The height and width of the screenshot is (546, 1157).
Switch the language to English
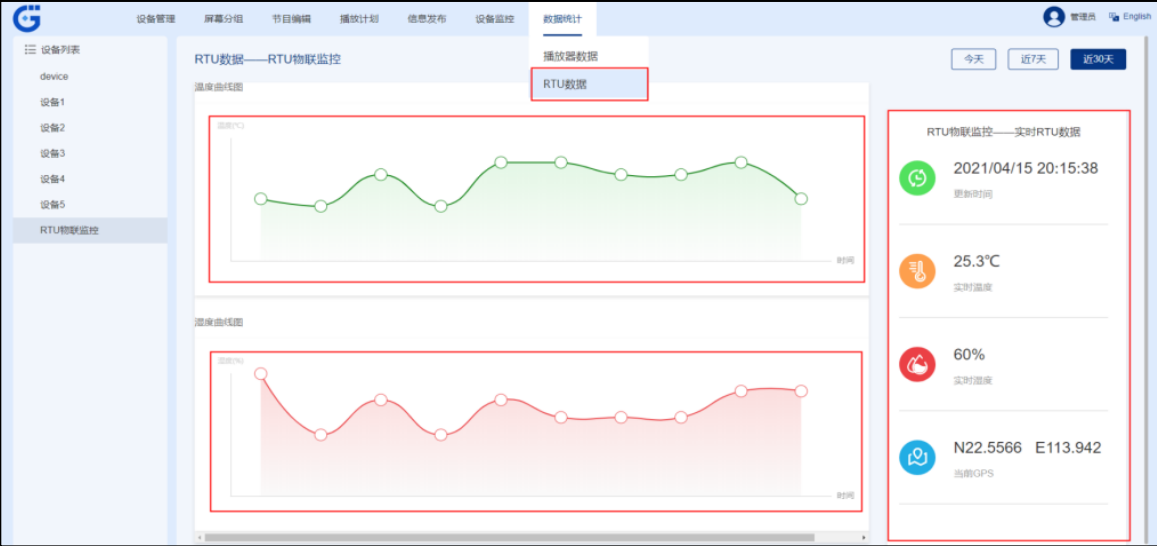1130,17
